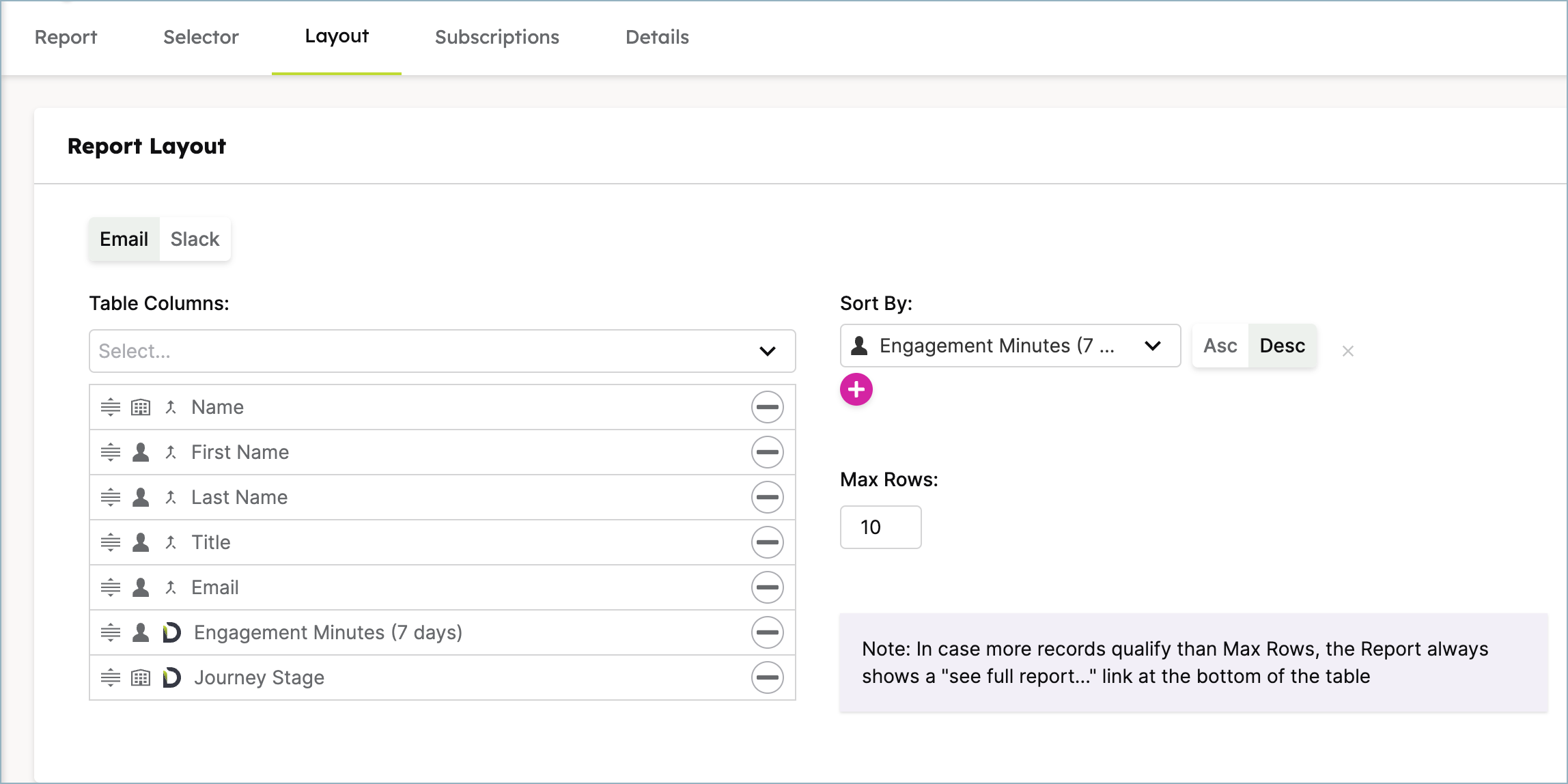
Task: Switch layout view to Email
Action: click(x=124, y=239)
